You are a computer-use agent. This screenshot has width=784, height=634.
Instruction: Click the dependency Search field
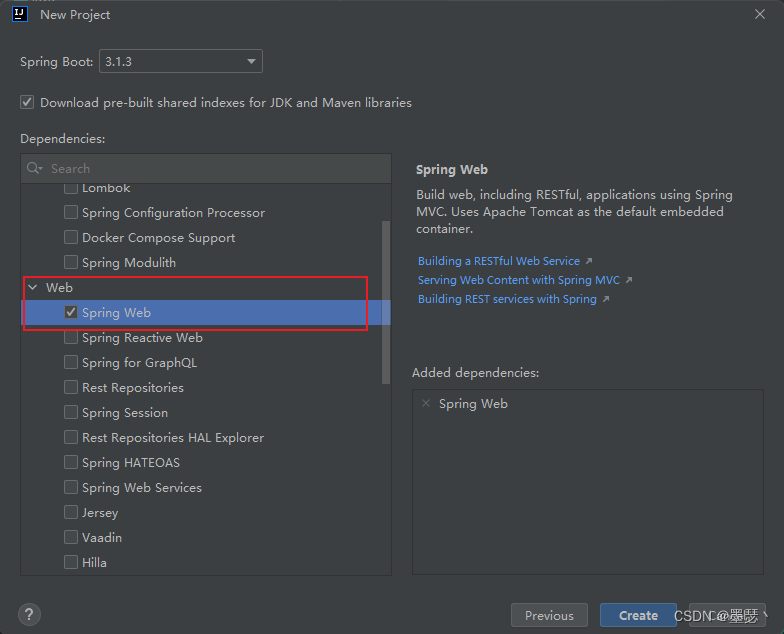tap(206, 168)
